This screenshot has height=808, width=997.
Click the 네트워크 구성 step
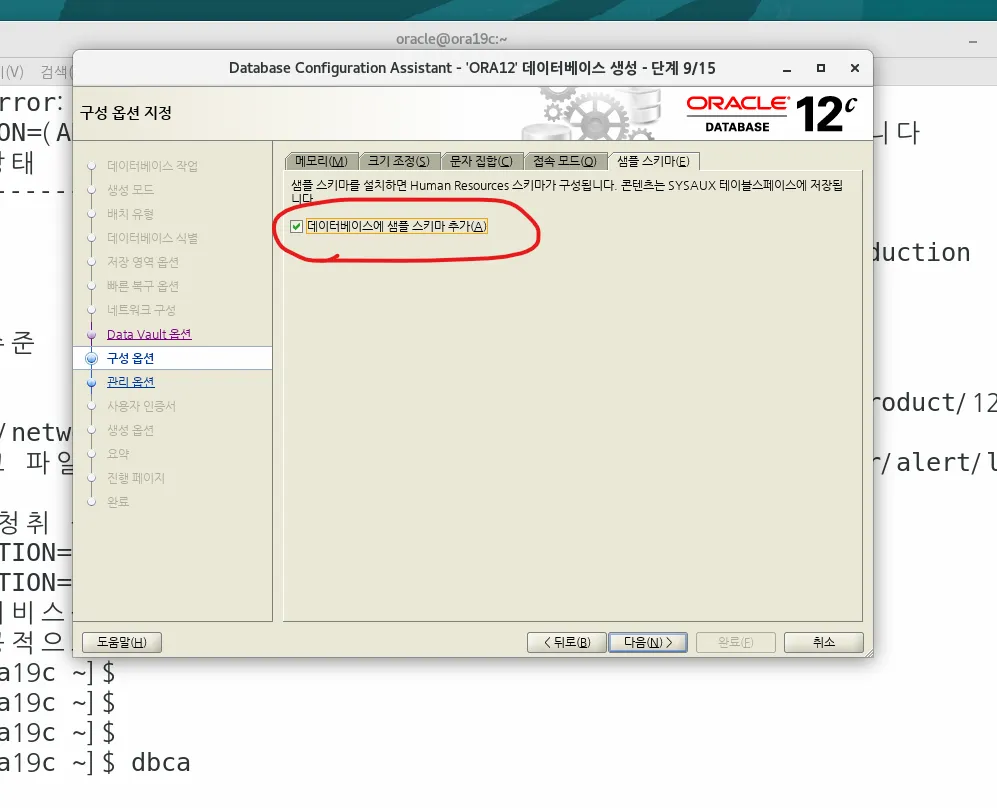point(141,310)
